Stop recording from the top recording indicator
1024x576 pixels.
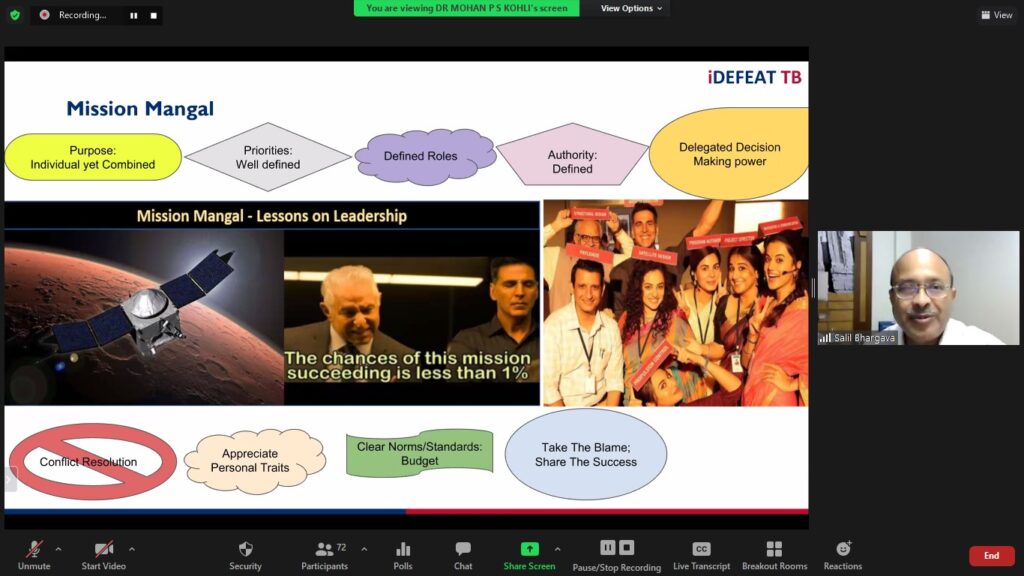point(153,15)
